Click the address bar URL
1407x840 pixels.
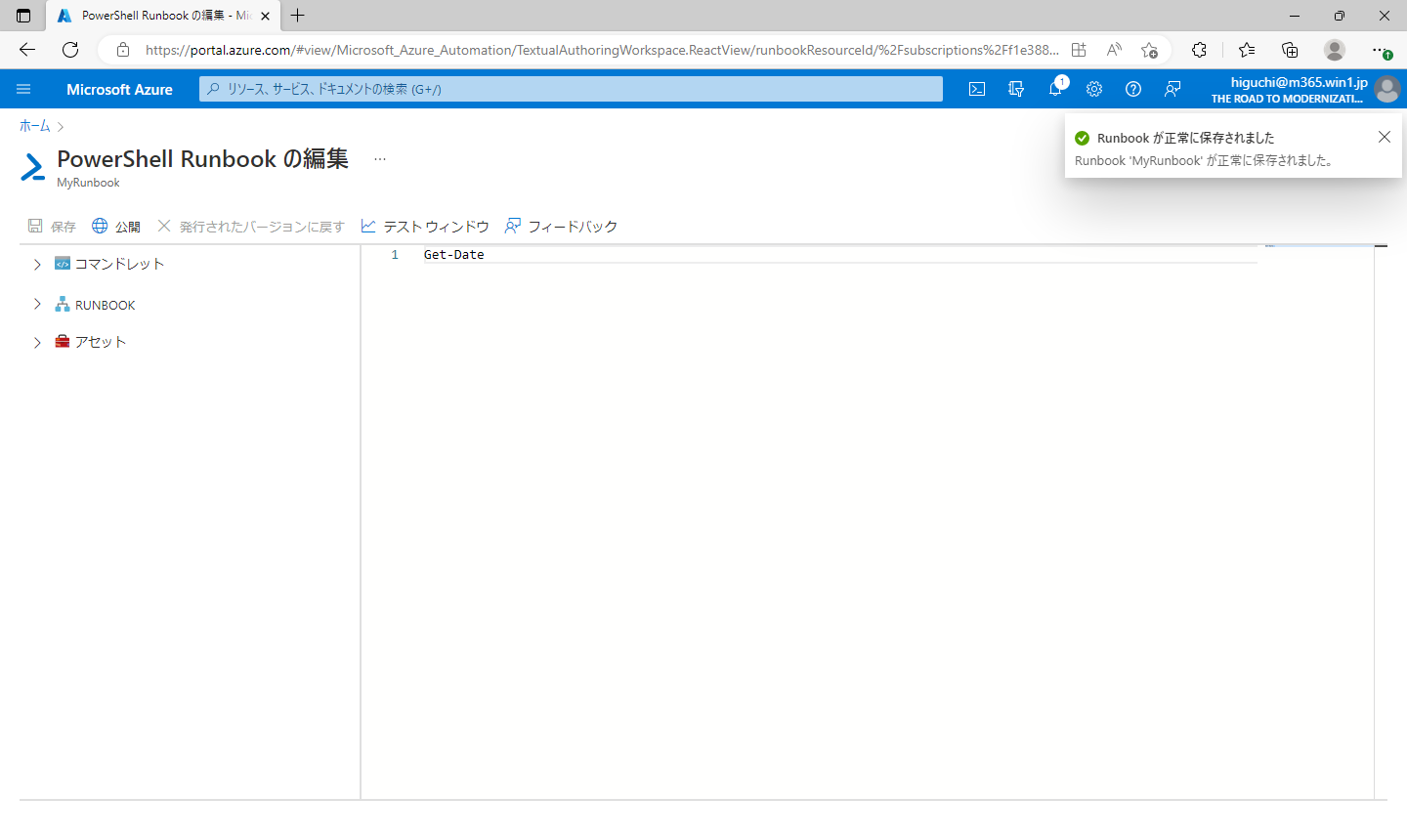point(602,50)
